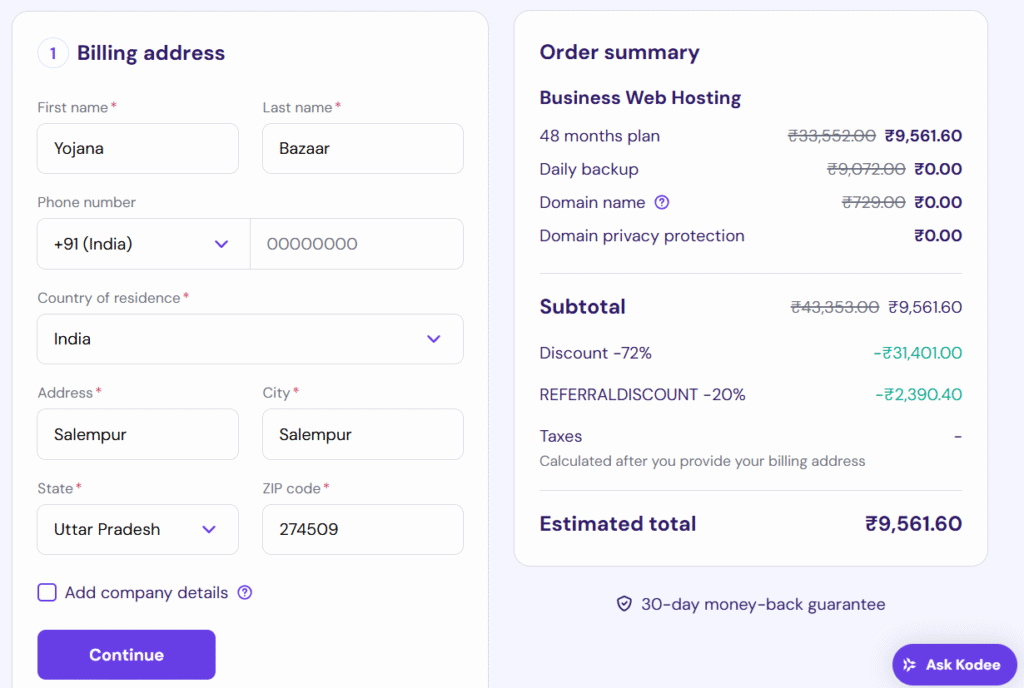Check the Add company details checkbox
Screen dimensions: 1024x688
point(47,593)
